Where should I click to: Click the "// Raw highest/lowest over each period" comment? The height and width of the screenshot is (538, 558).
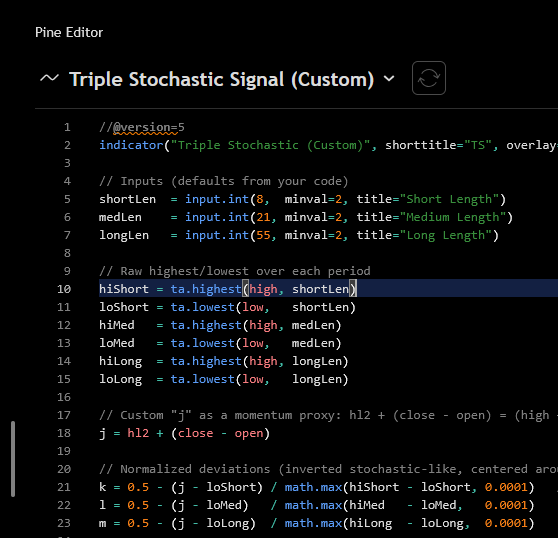pyautogui.click(x=235, y=271)
